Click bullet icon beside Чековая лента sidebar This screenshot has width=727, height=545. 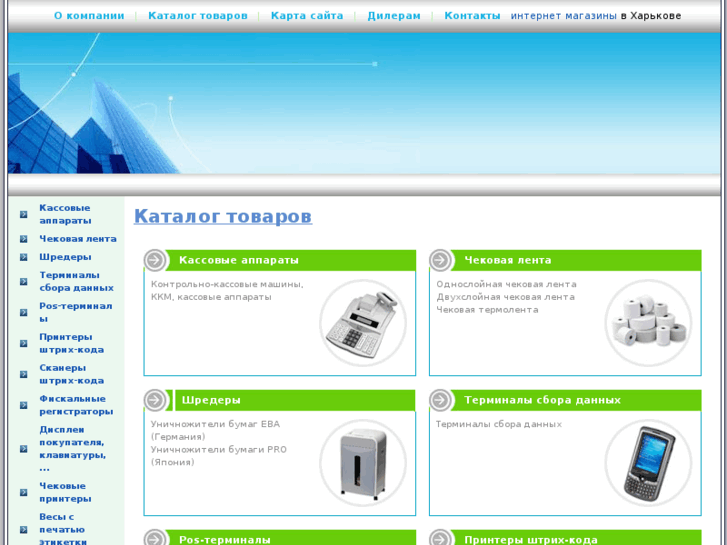[24, 239]
